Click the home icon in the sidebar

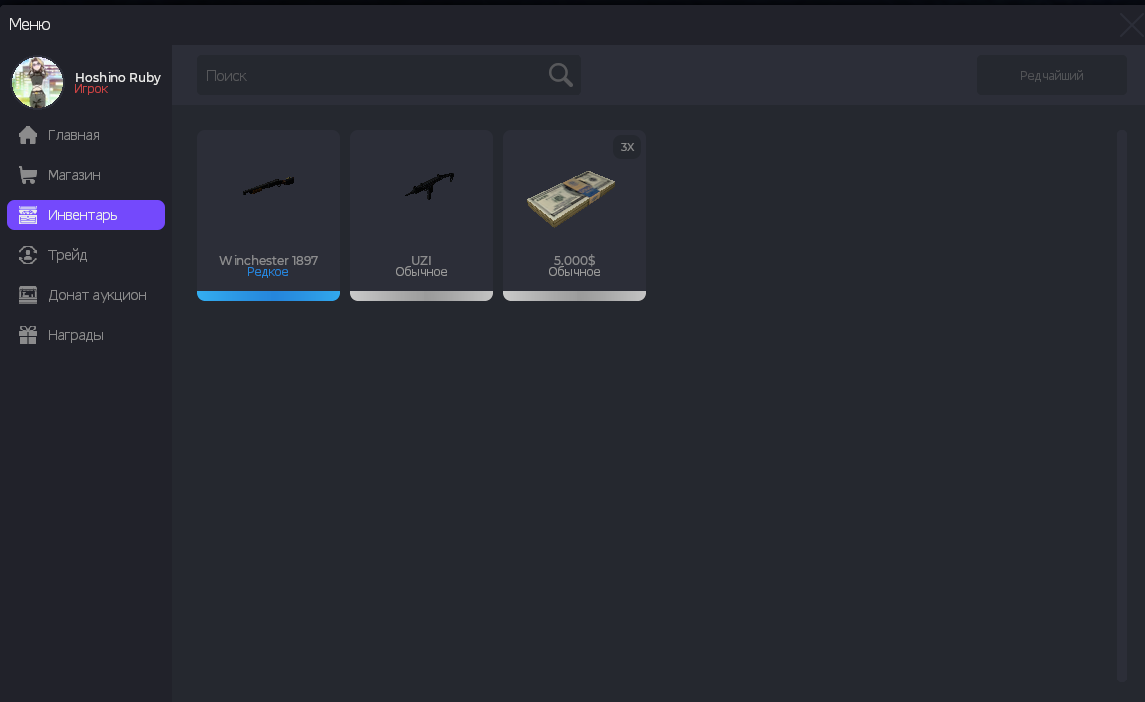click(x=28, y=135)
